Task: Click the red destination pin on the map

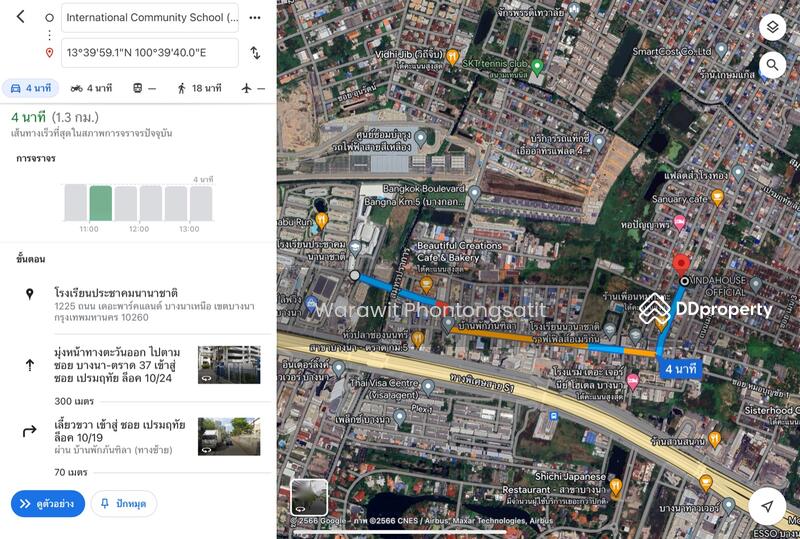Action: pyautogui.click(x=681, y=266)
